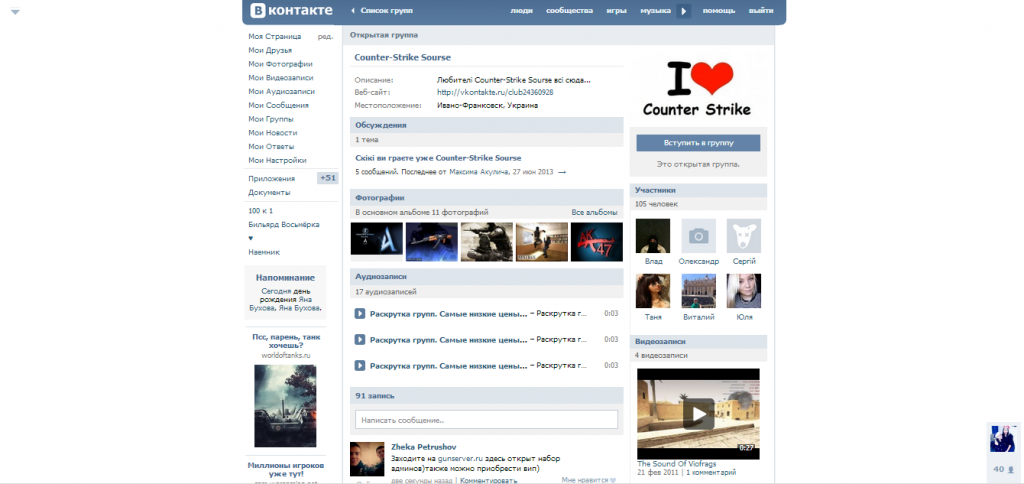This screenshot has height=484, width=1024.
Task: Open Сергій's dog placeholder avatar
Action: (x=743, y=236)
